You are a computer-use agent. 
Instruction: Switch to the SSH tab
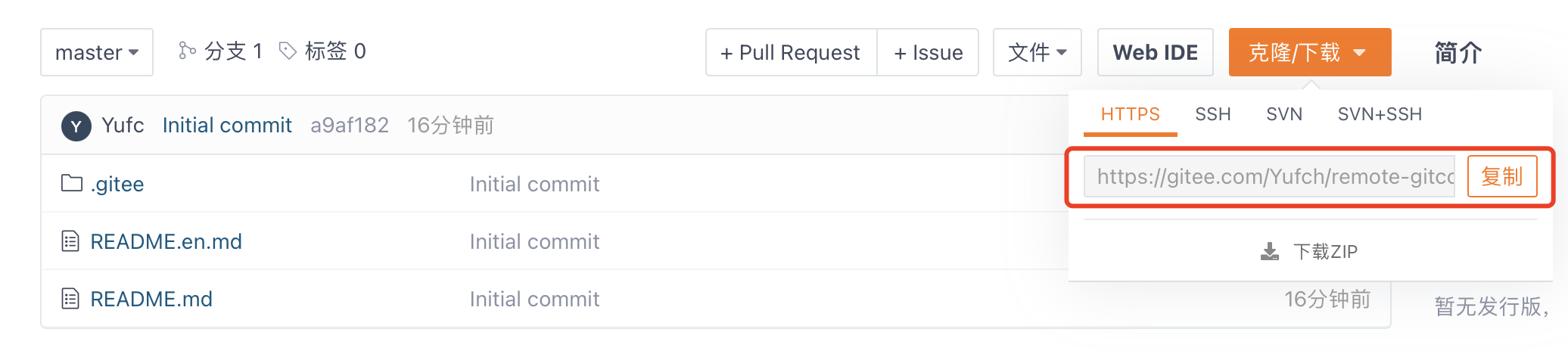pos(1212,114)
